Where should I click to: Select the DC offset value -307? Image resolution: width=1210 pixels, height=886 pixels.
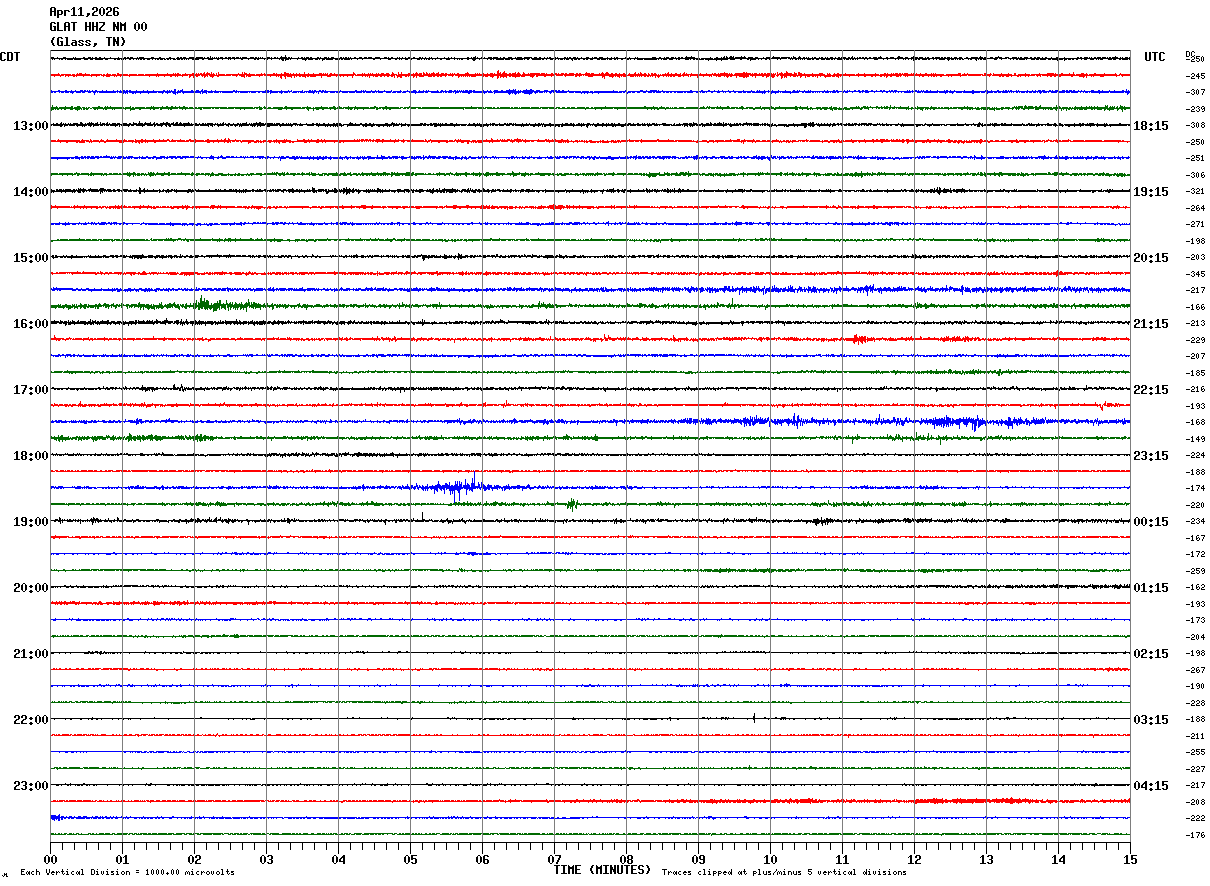1195,93
